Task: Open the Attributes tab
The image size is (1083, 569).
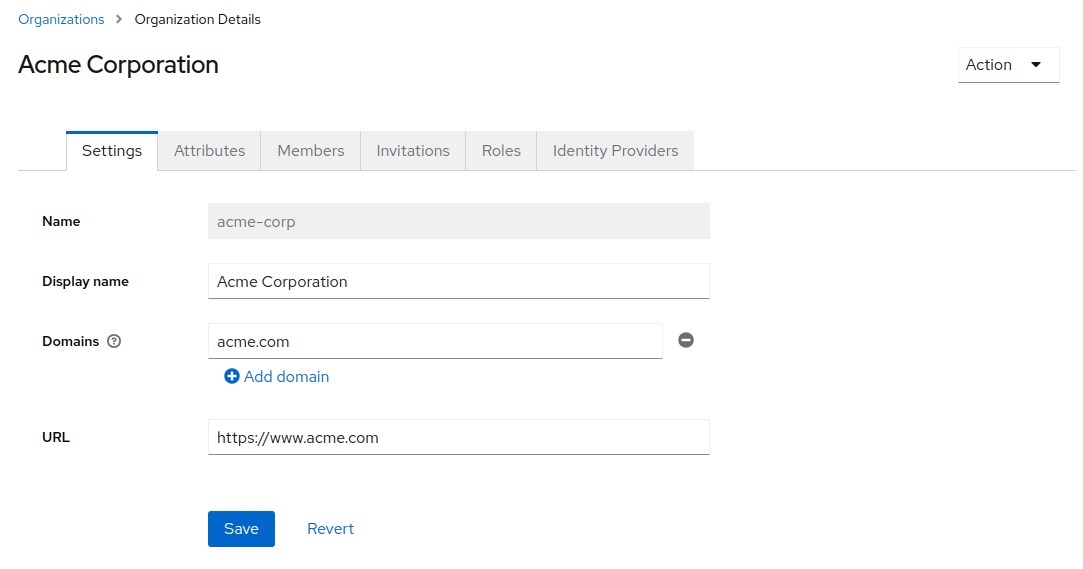Action: pos(209,151)
